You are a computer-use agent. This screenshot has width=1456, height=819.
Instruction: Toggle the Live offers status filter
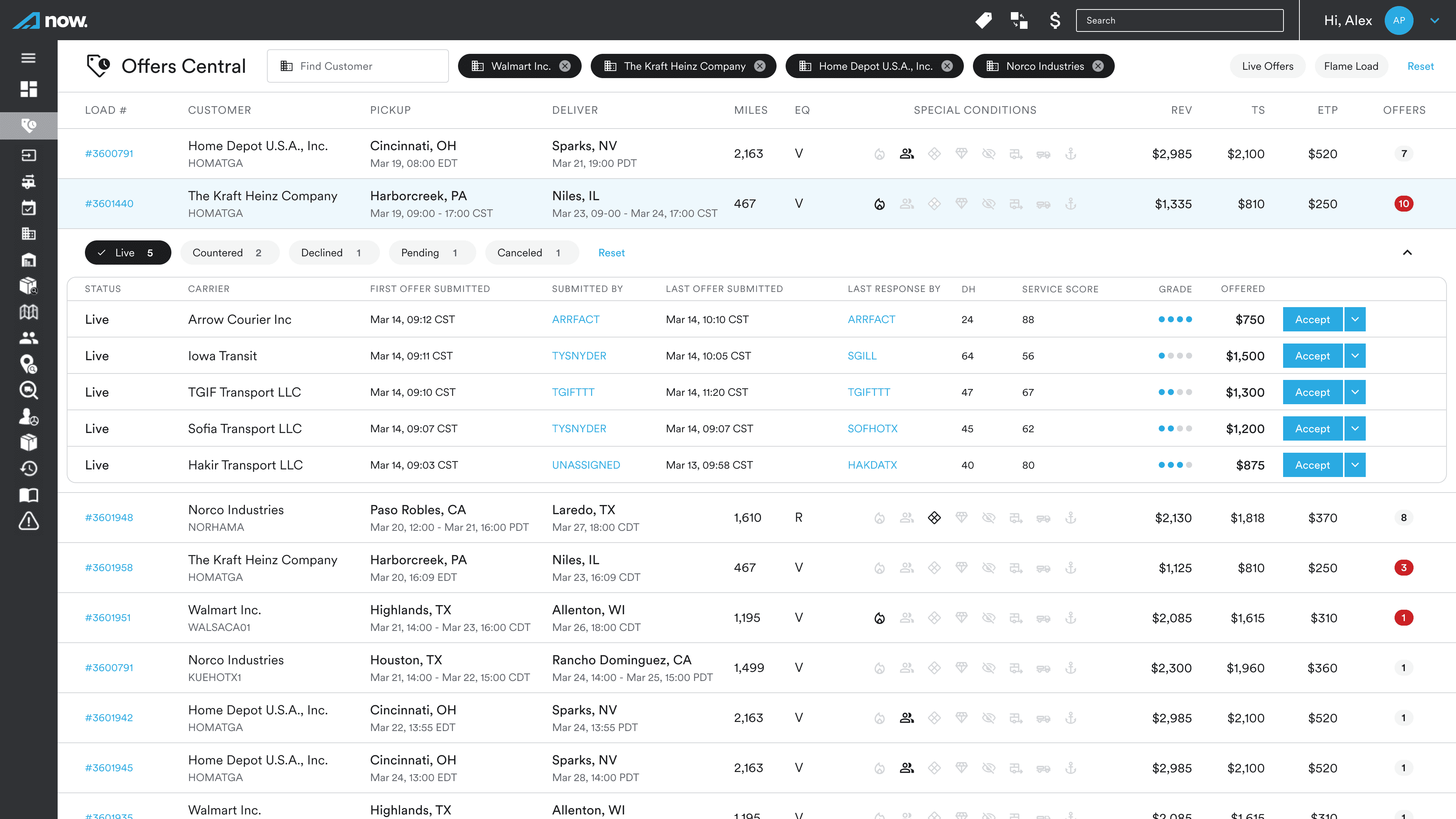128,253
